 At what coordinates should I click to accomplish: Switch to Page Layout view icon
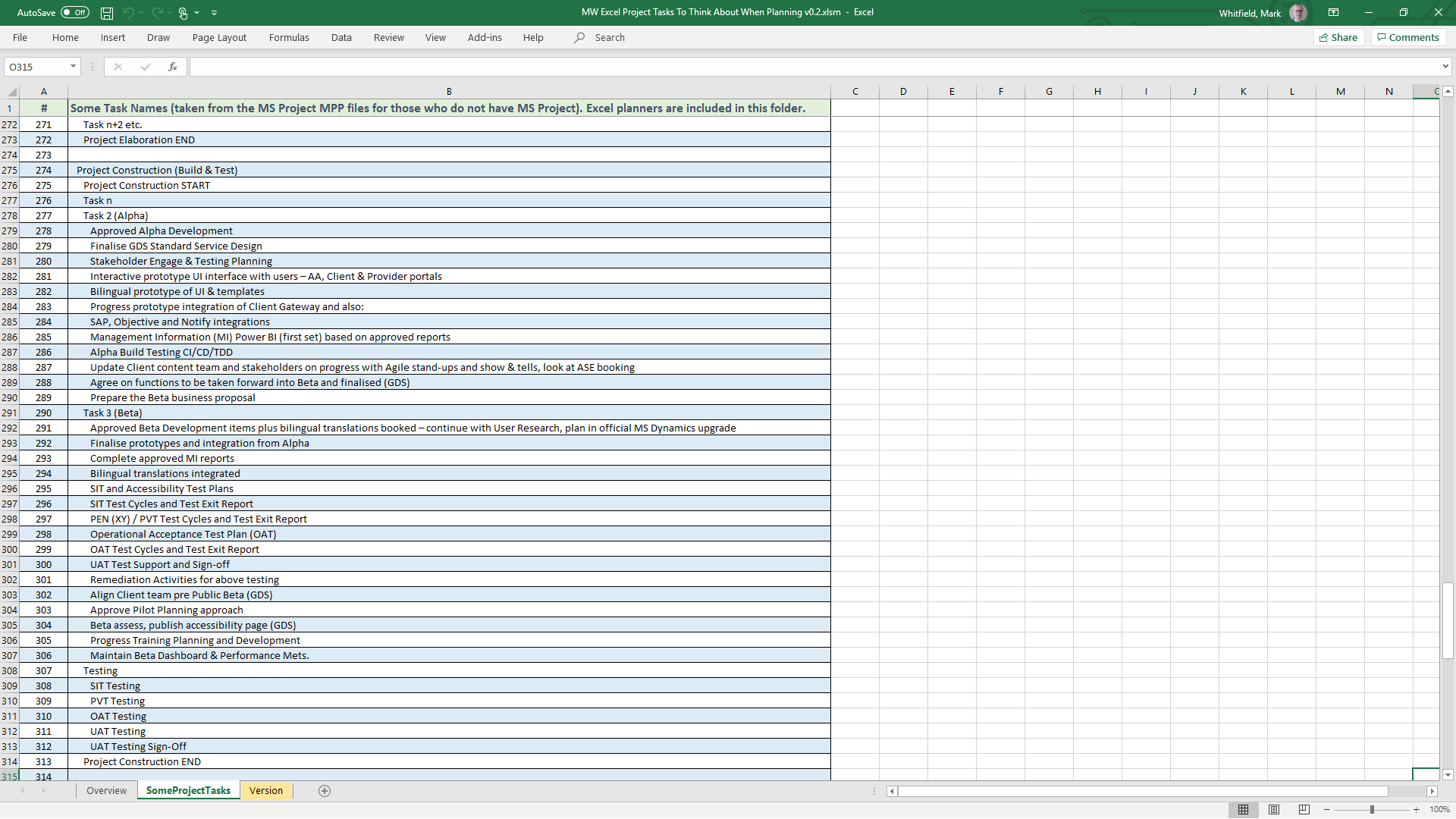click(x=1274, y=810)
